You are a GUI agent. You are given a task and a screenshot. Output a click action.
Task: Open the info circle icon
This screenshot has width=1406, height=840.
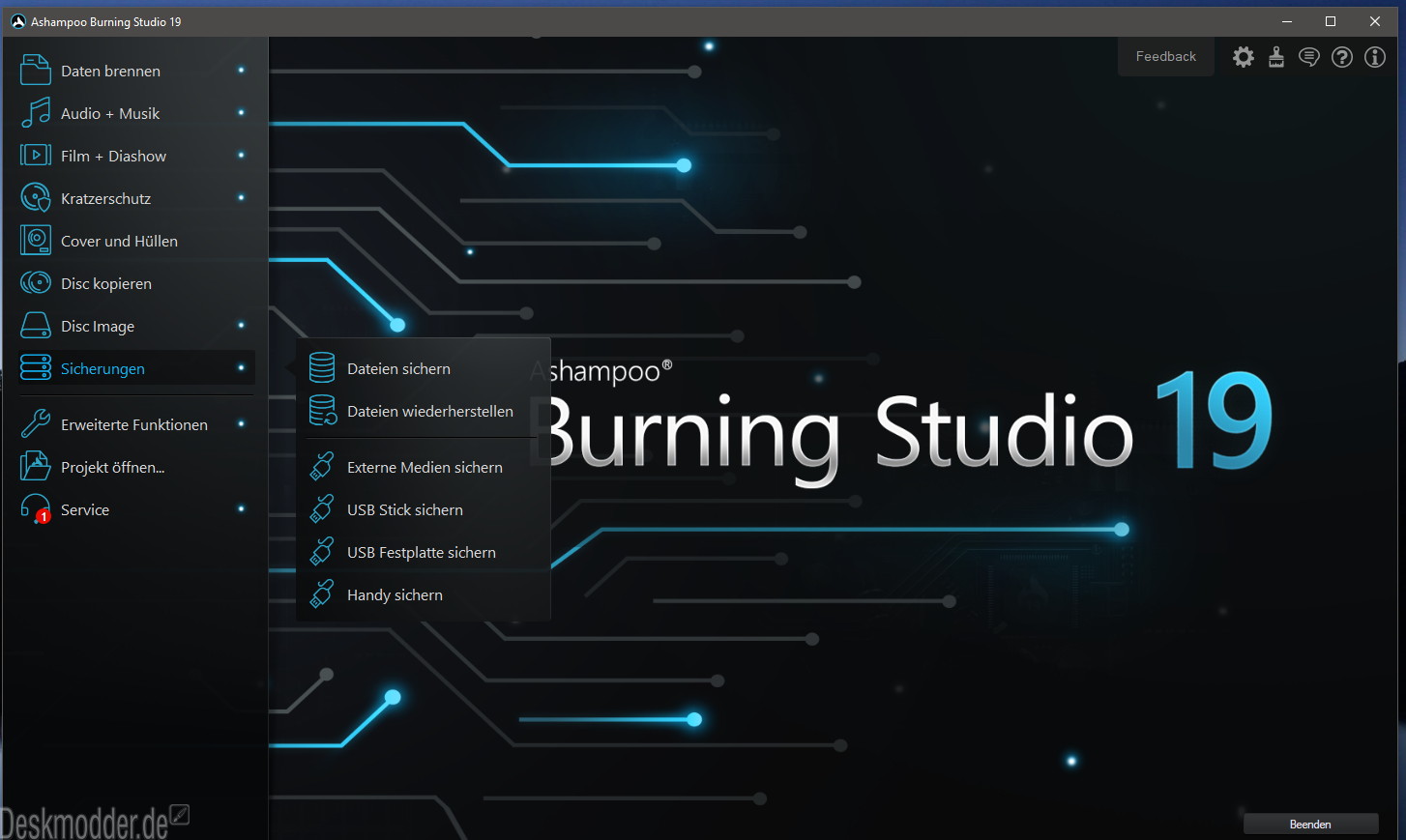[x=1375, y=57]
